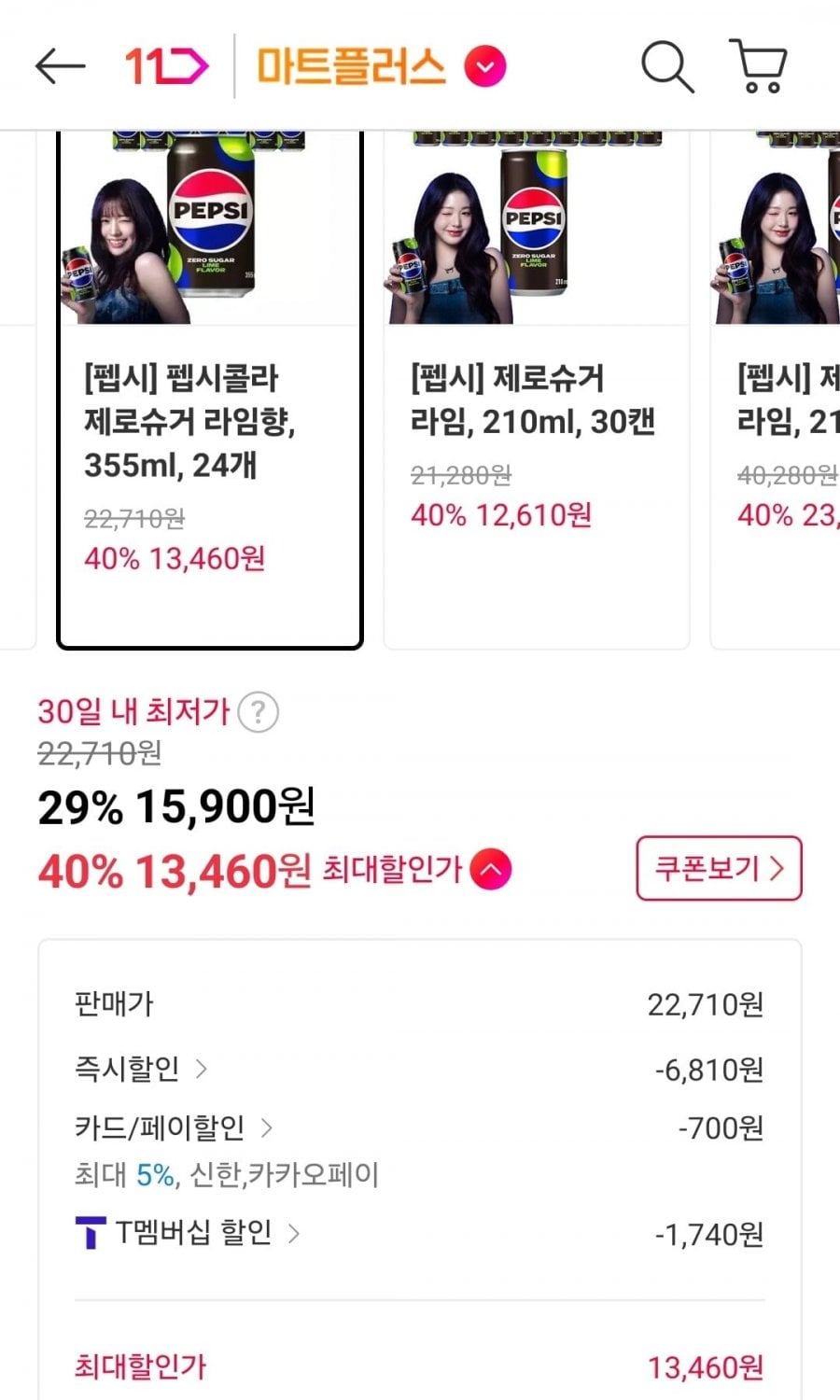Tap the T membership logo icon
The image size is (840, 1400).
point(90,1233)
